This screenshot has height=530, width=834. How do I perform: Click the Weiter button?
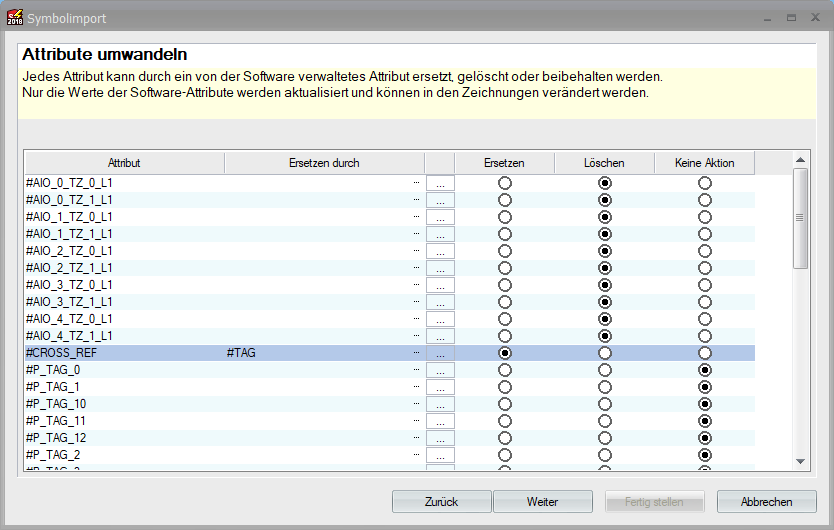click(x=541, y=502)
